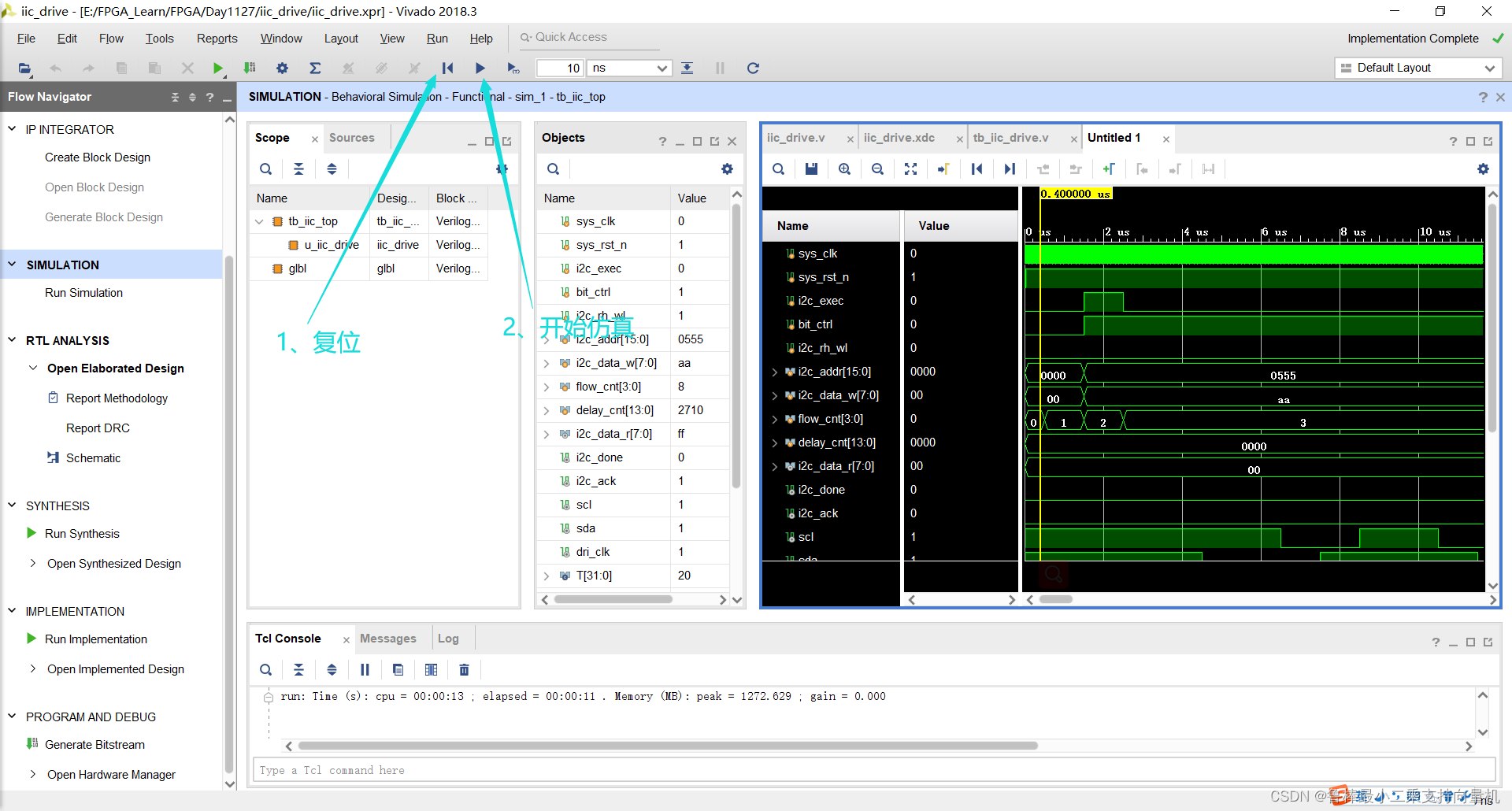Collapse the IP INTEGRATOR section
The image size is (1512, 811).
12,128
